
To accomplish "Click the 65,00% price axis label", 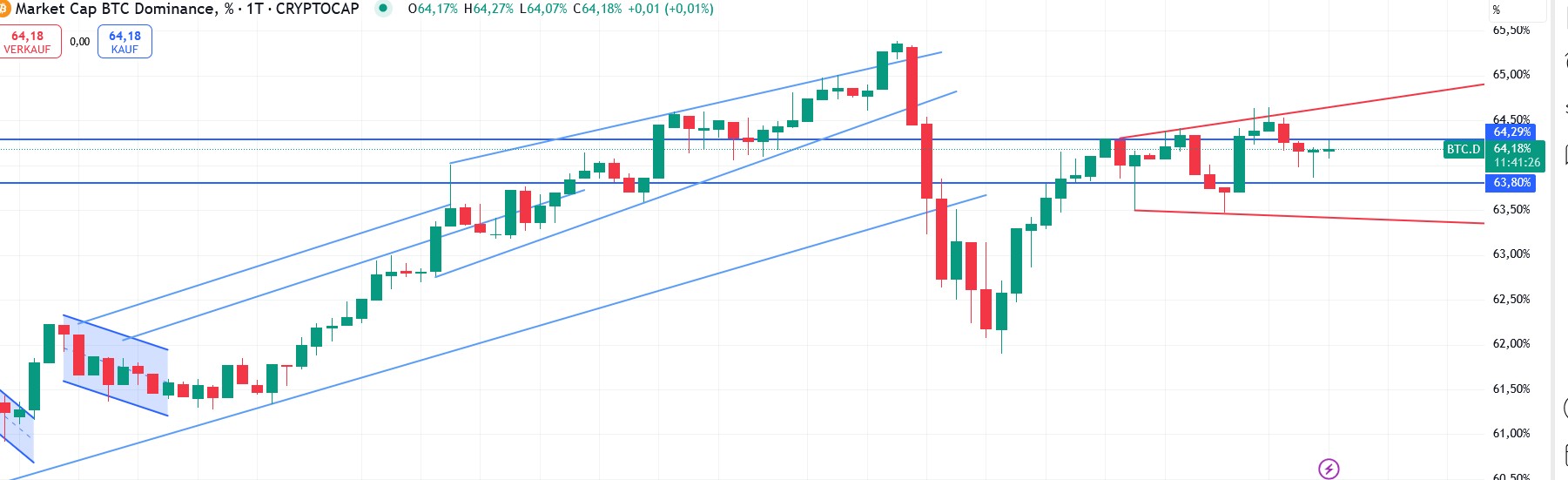I will click(x=1511, y=75).
